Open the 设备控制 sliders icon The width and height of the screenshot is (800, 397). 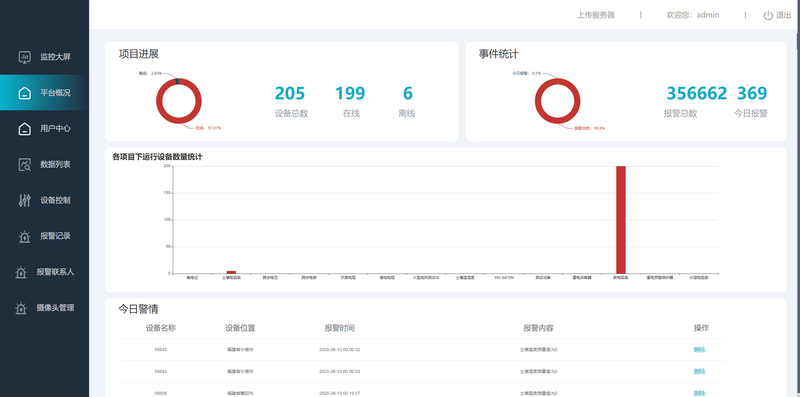pyautogui.click(x=24, y=201)
